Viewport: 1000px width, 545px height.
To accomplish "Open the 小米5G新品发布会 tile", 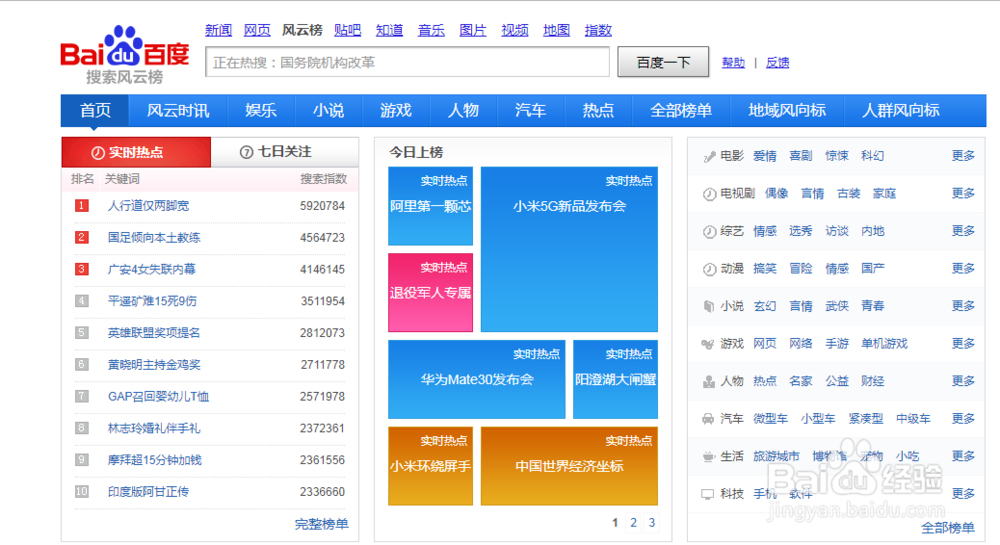I will (x=569, y=249).
